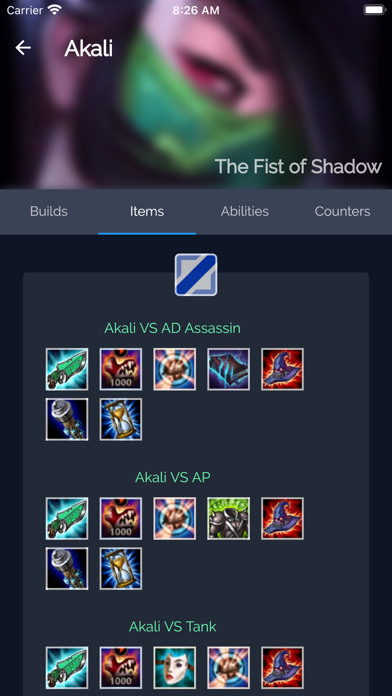
Task: Tap Zhonya's Hourglass in VS AP section
Action: pos(121,569)
